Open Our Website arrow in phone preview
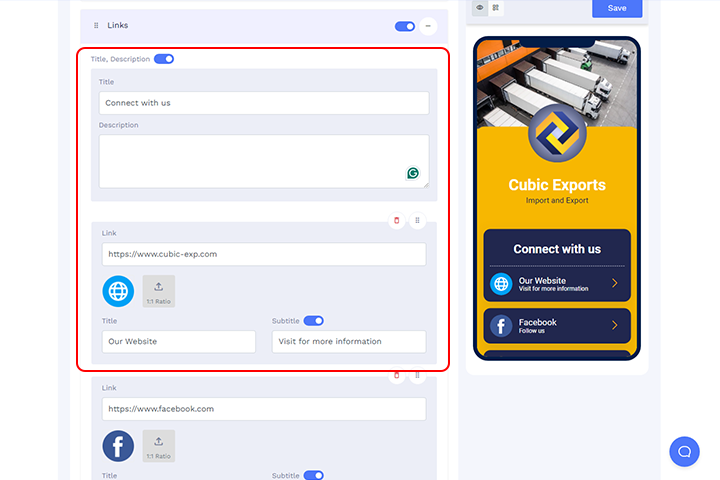 pos(614,283)
